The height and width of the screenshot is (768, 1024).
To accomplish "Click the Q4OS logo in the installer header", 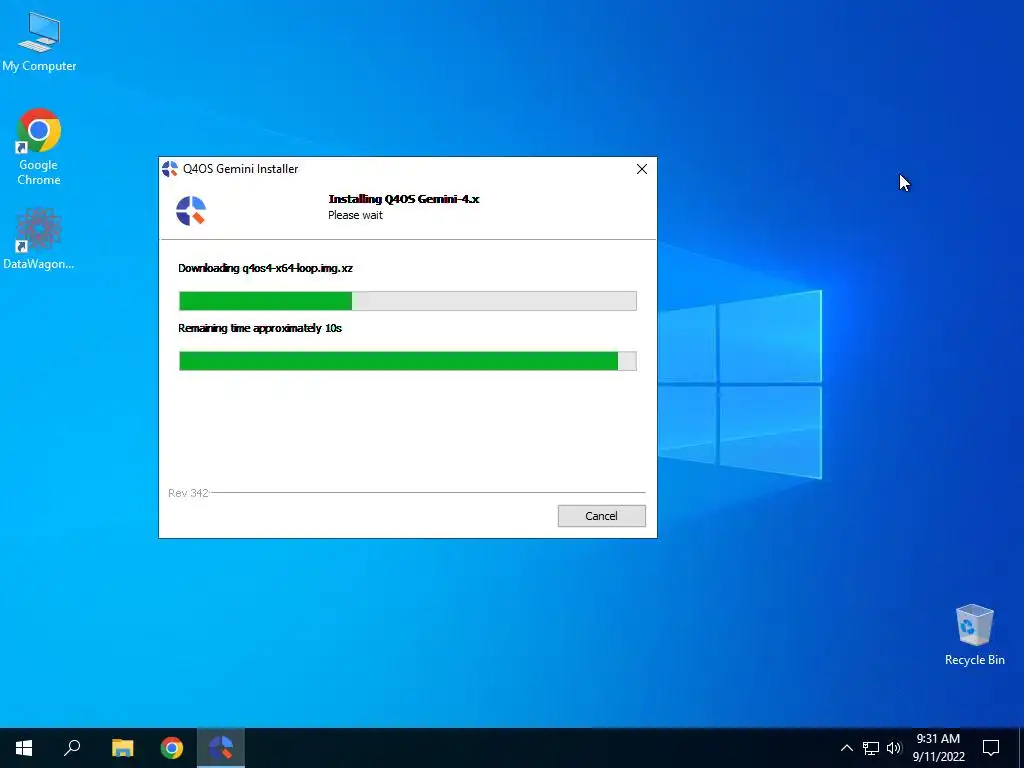I will [x=191, y=210].
